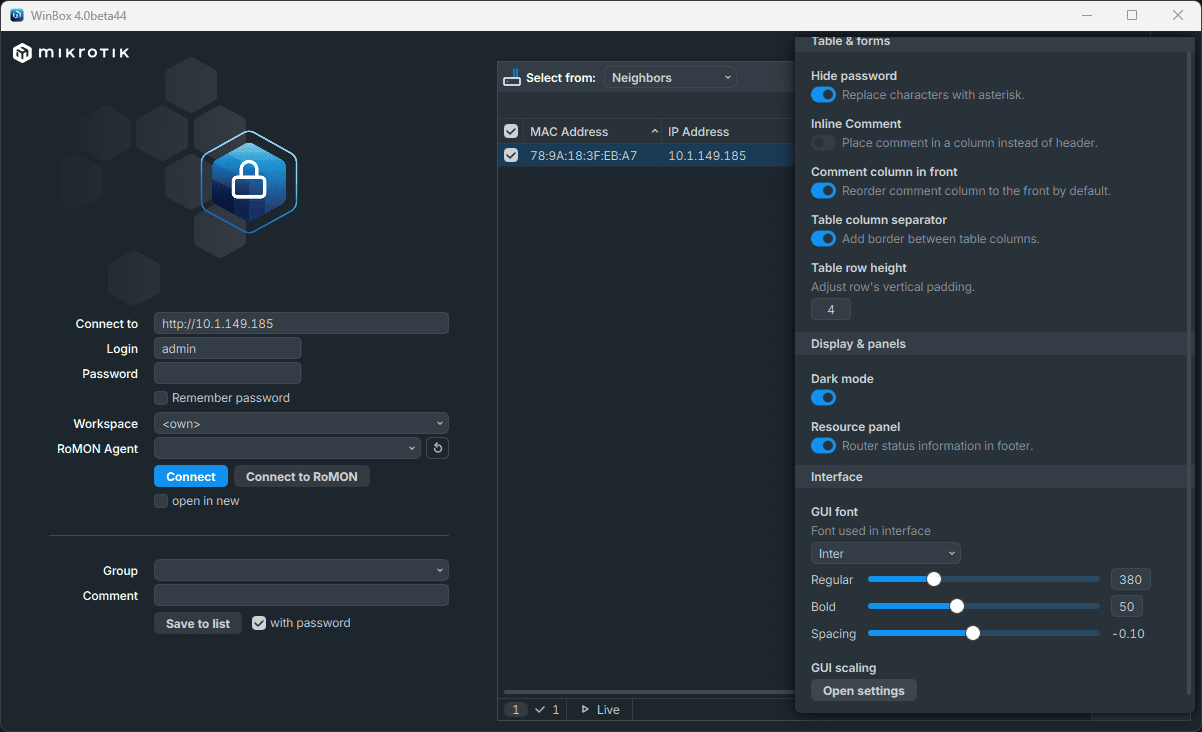Click the RoMON Agent refresh icon
The width and height of the screenshot is (1202, 732).
tap(437, 448)
